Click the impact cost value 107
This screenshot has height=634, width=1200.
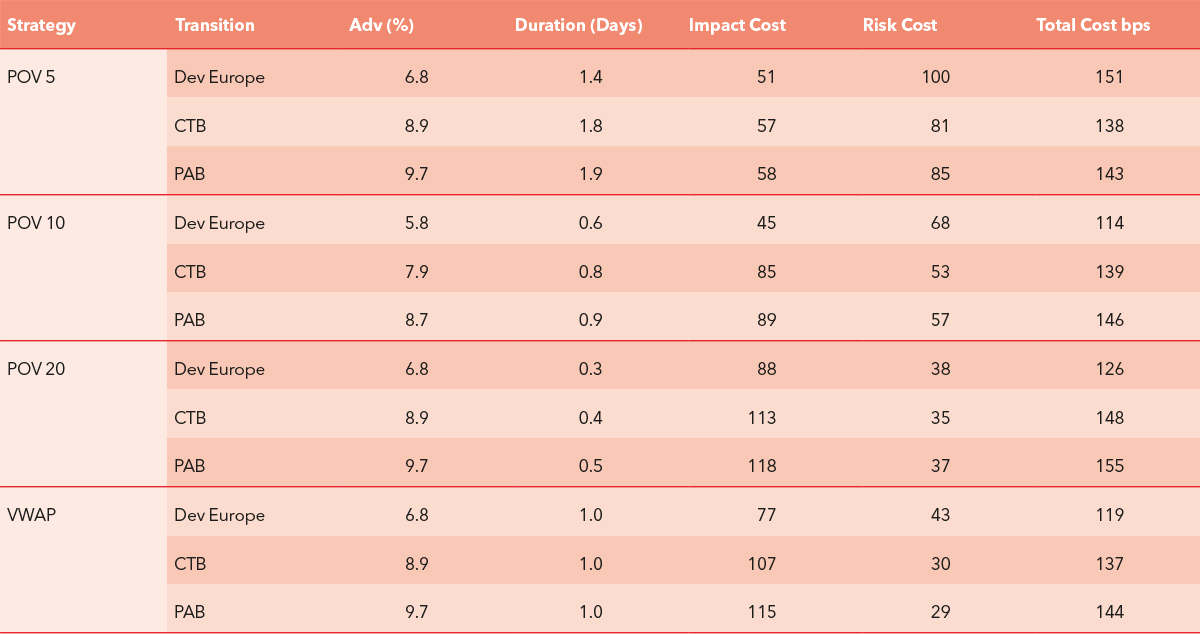pos(761,564)
